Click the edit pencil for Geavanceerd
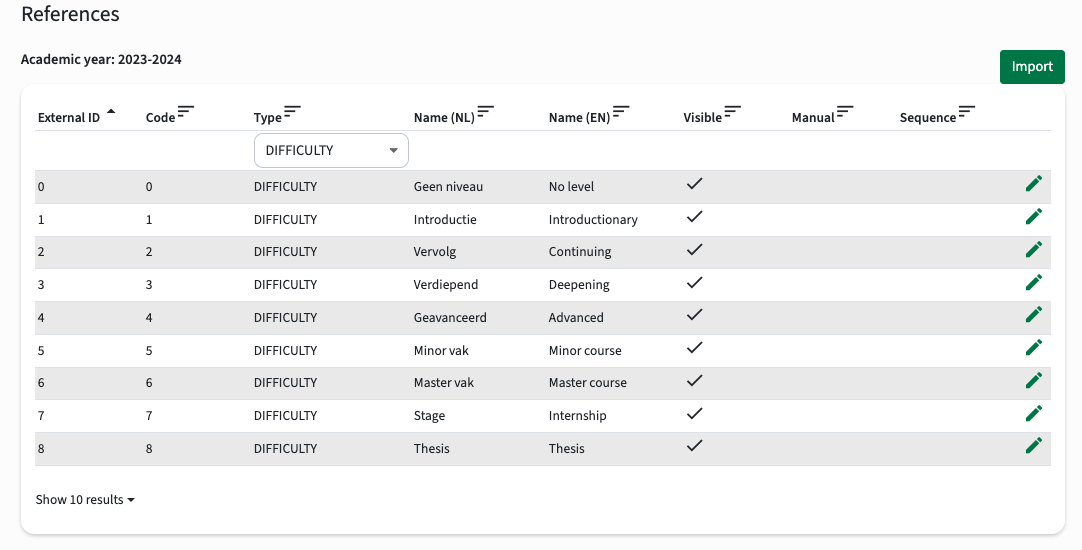Screen dimensions: 1082x550 (1034, 315)
